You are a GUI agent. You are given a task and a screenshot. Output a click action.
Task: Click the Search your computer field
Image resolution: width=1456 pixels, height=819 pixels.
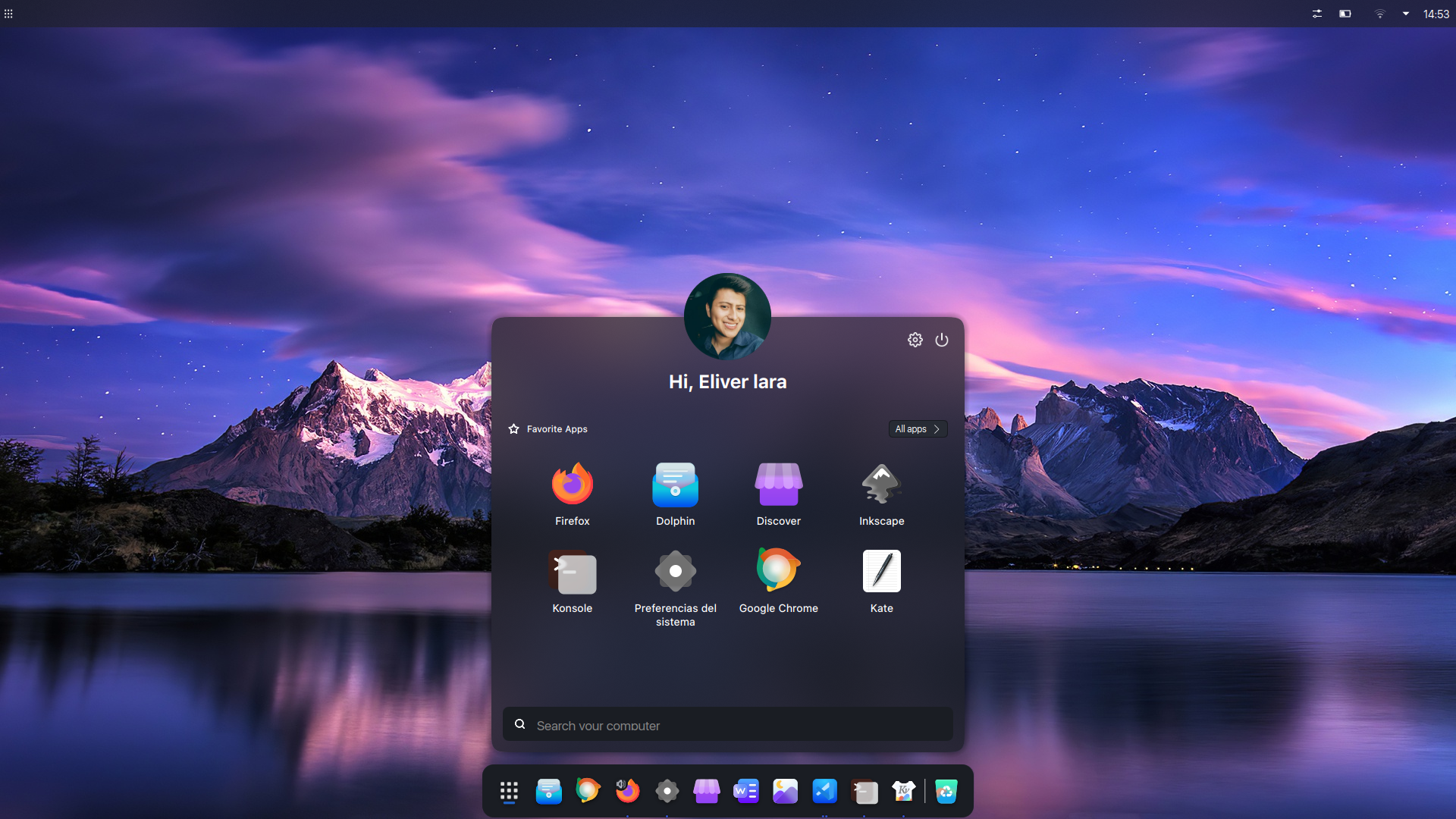pyautogui.click(x=728, y=725)
